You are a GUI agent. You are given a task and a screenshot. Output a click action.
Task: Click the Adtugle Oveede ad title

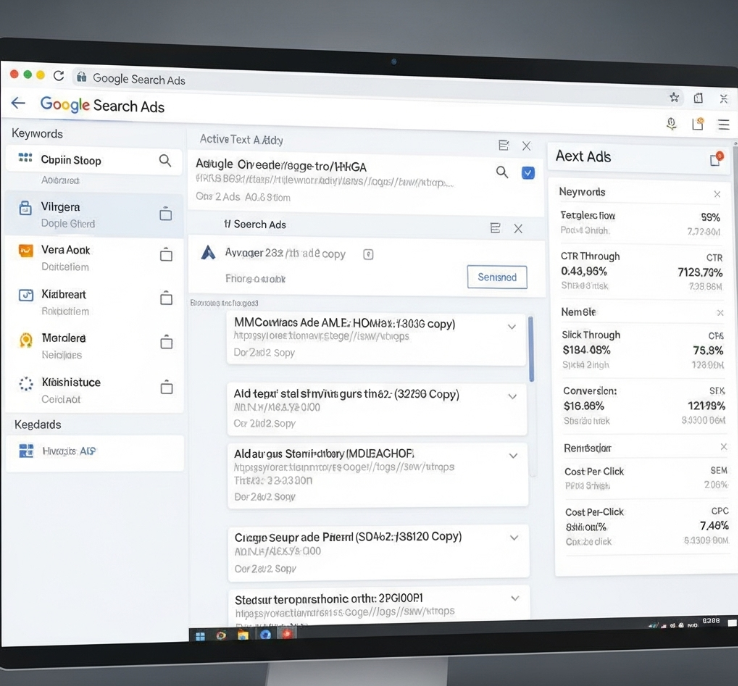click(x=281, y=165)
